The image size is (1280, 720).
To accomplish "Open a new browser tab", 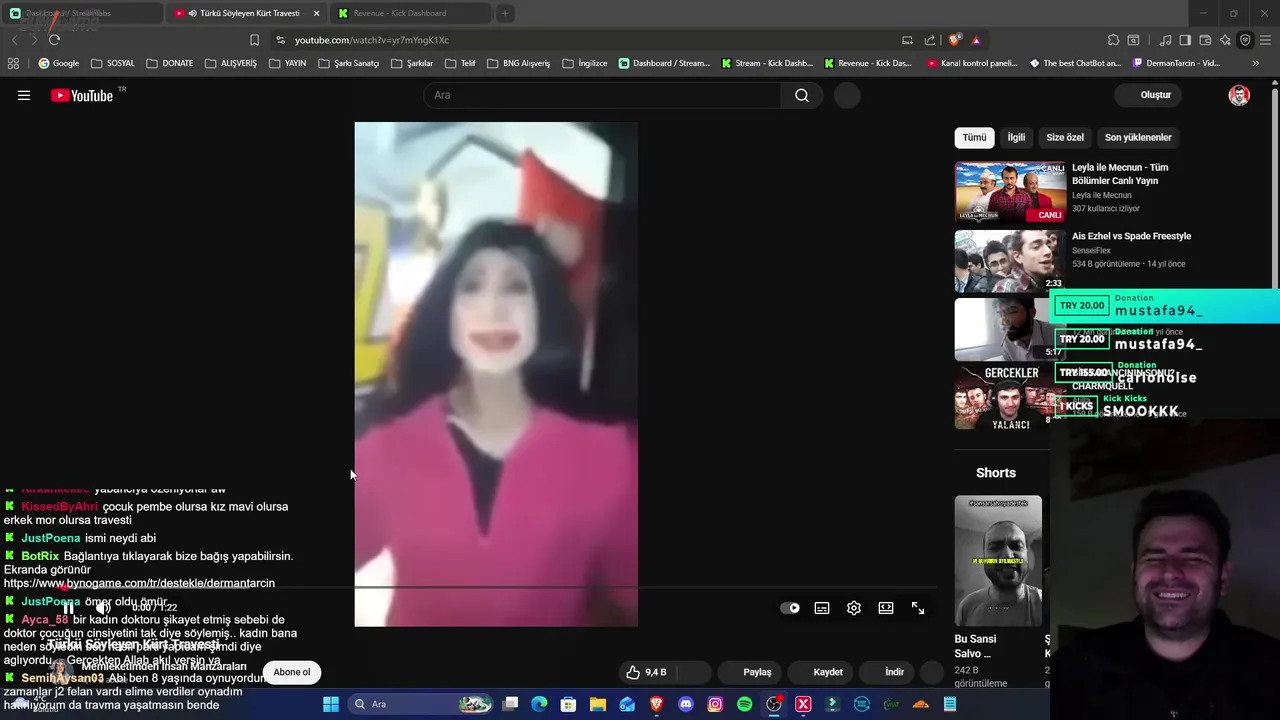I will (505, 13).
